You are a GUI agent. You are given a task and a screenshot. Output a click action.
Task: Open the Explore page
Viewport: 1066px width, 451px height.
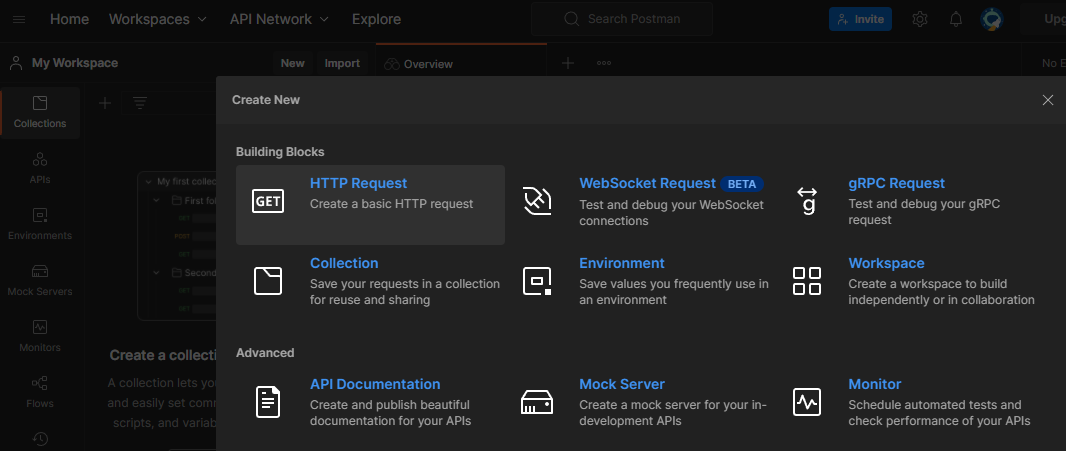pos(376,19)
